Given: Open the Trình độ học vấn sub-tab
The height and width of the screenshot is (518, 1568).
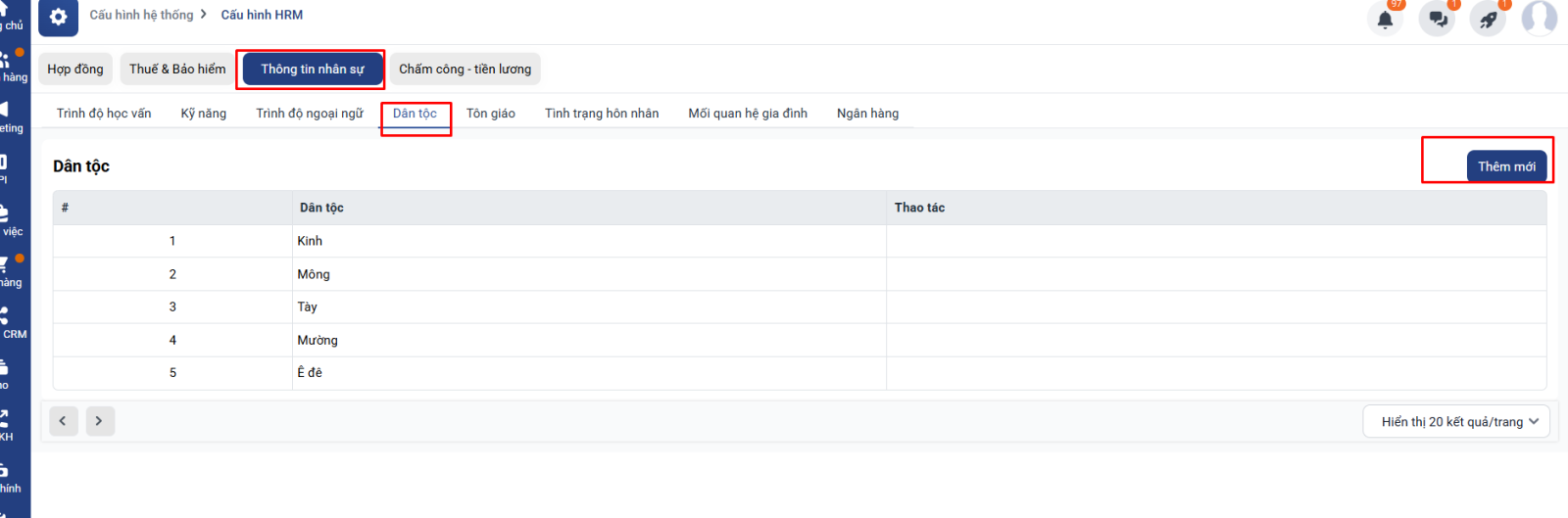Looking at the screenshot, I should pos(104,114).
